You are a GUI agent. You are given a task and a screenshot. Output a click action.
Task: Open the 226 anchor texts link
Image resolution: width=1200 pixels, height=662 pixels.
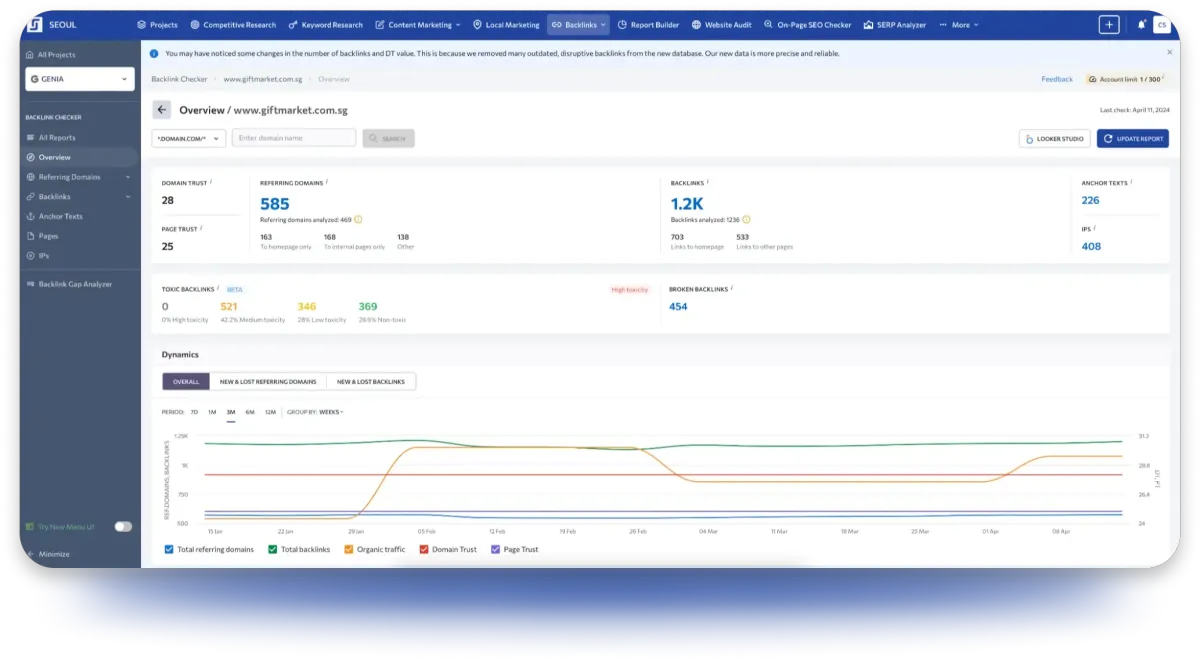tap(1090, 200)
